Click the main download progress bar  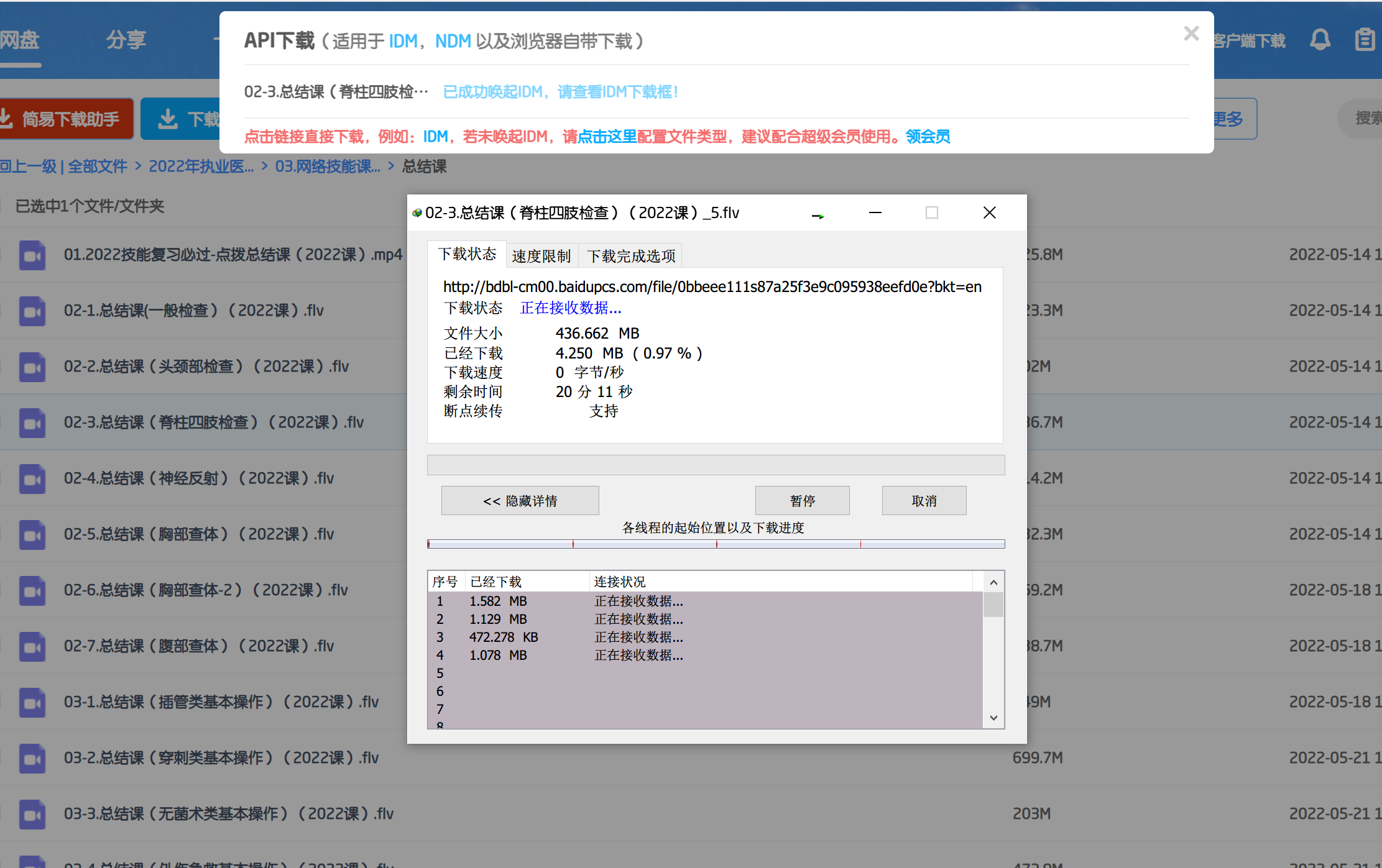[716, 465]
